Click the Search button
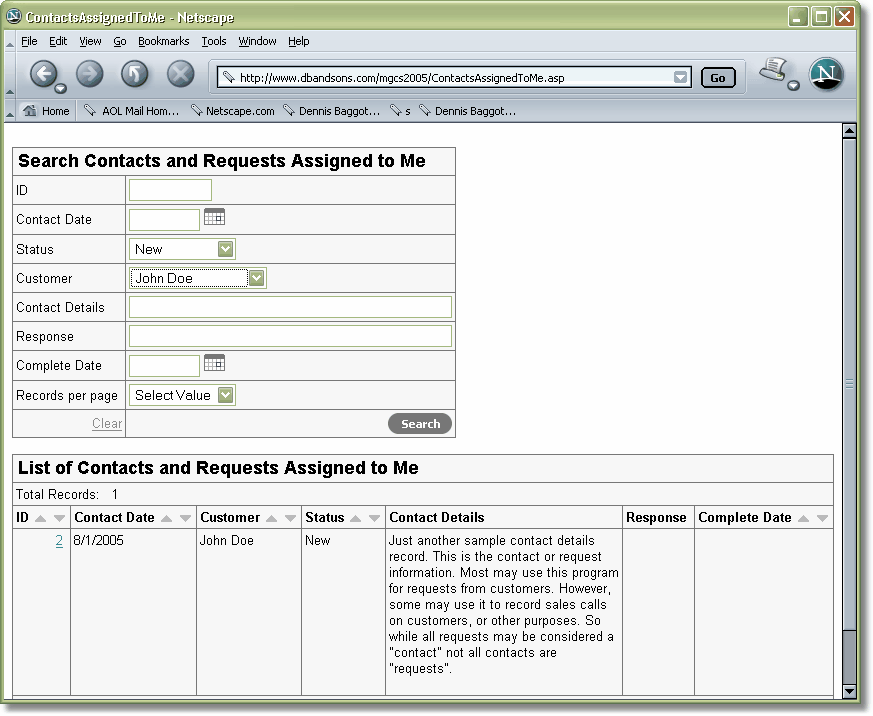Viewport: 873px width, 716px height. click(x=420, y=424)
